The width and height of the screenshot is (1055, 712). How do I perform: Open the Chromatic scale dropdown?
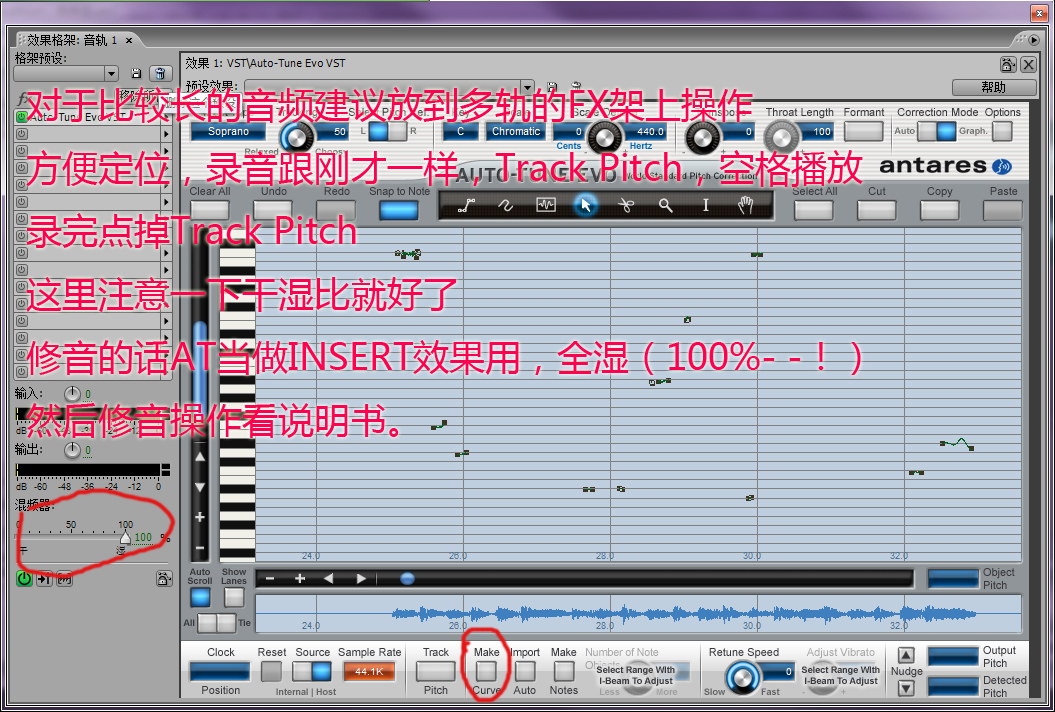(516, 131)
